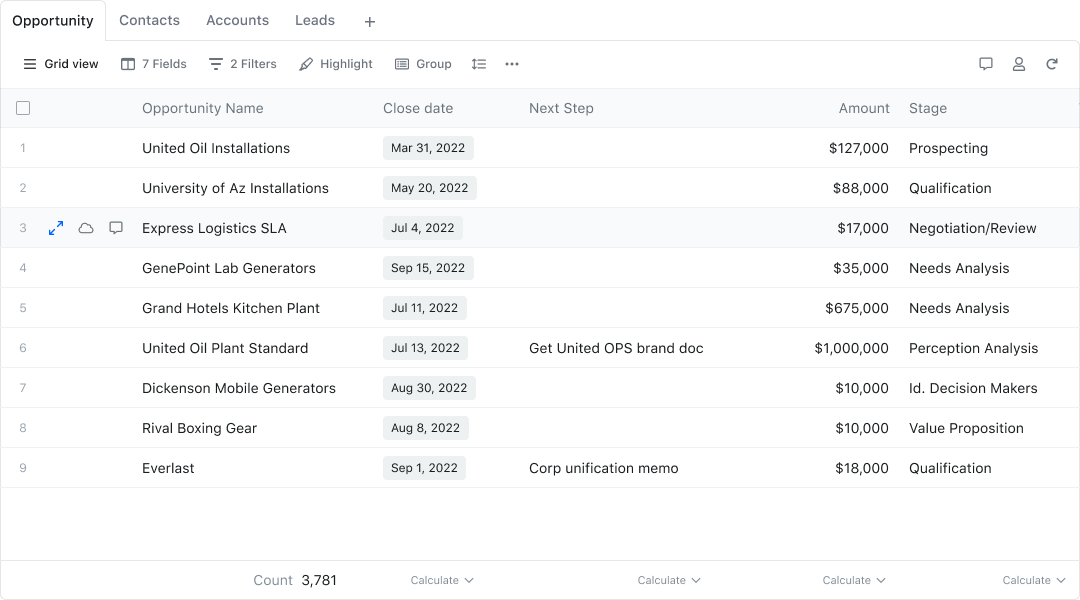This screenshot has height=600, width=1080.
Task: Select the Opportunity tab
Action: [x=53, y=21]
